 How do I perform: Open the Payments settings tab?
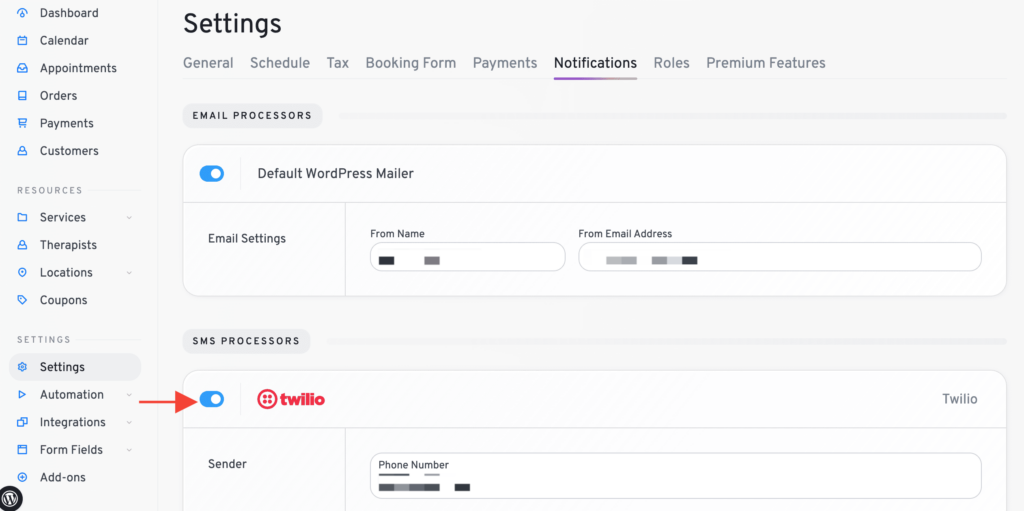pyautogui.click(x=505, y=63)
